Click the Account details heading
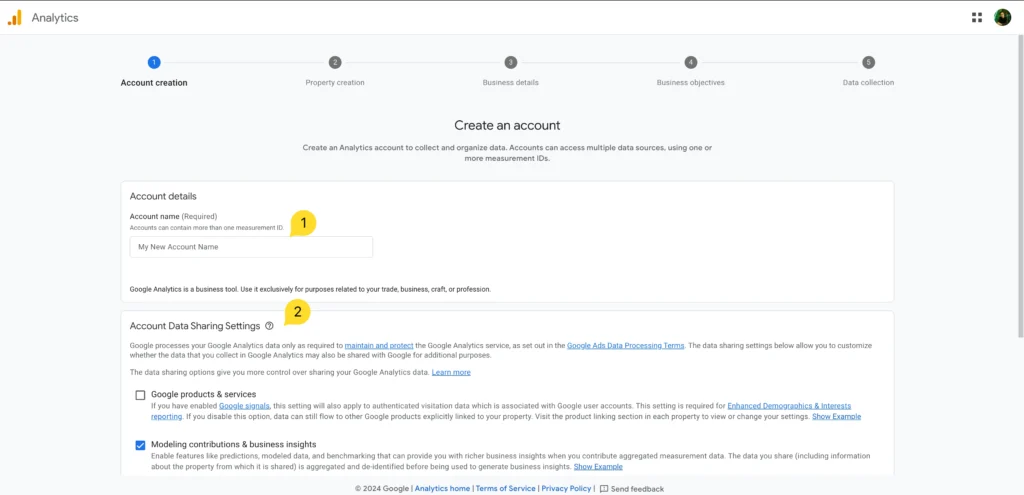1024x495 pixels. [x=163, y=196]
